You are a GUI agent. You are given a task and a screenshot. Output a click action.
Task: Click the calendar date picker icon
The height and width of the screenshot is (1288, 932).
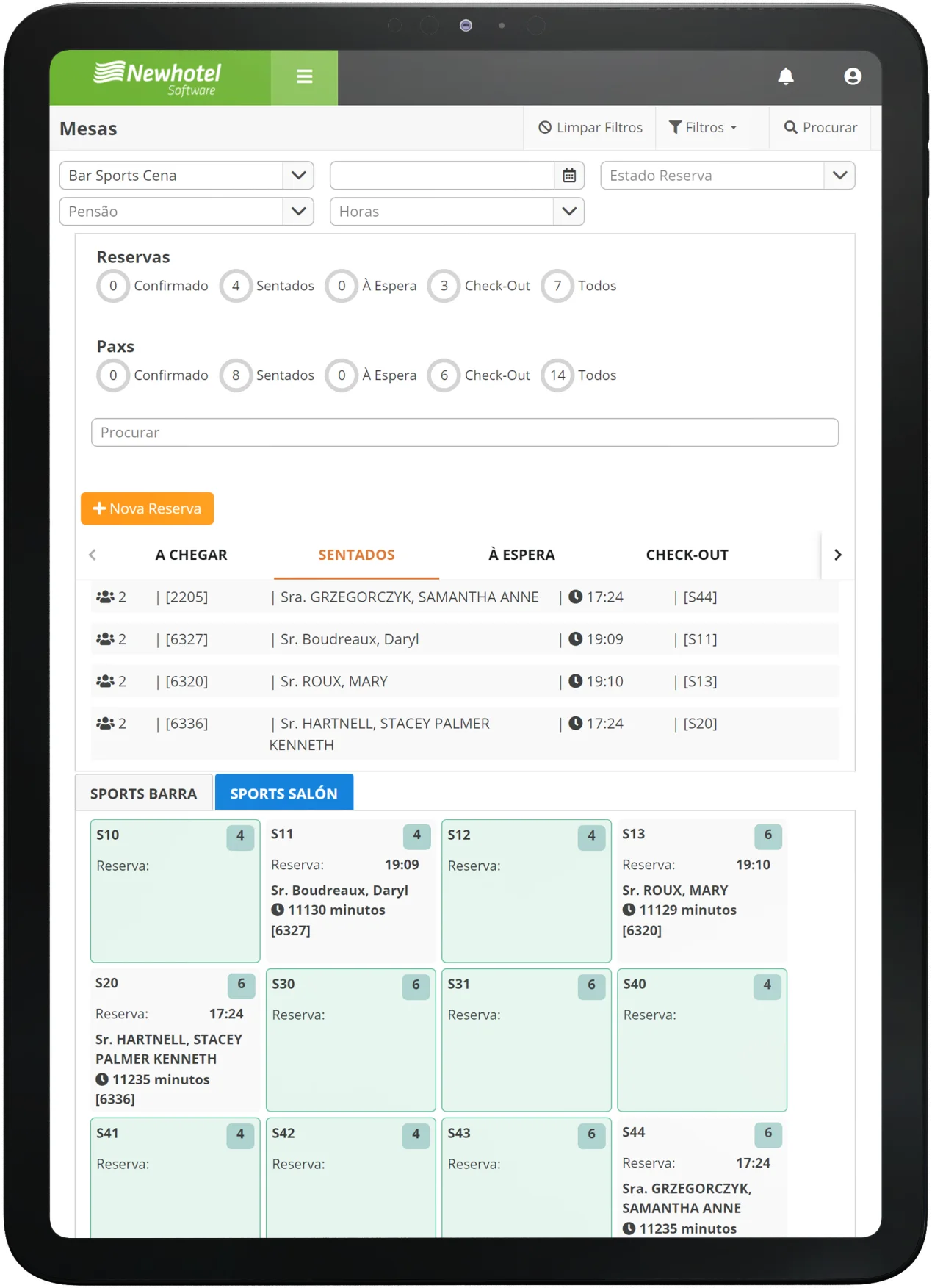(x=569, y=176)
